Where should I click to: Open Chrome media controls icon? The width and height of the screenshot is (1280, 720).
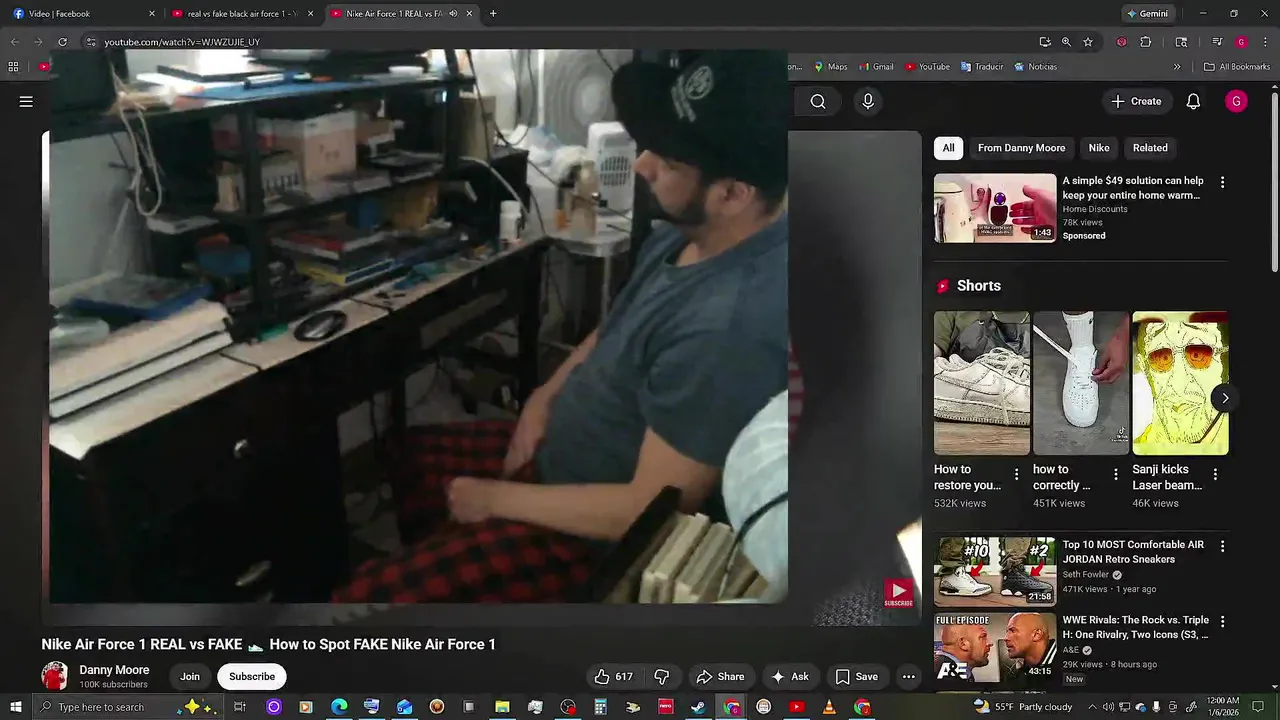point(1217,42)
